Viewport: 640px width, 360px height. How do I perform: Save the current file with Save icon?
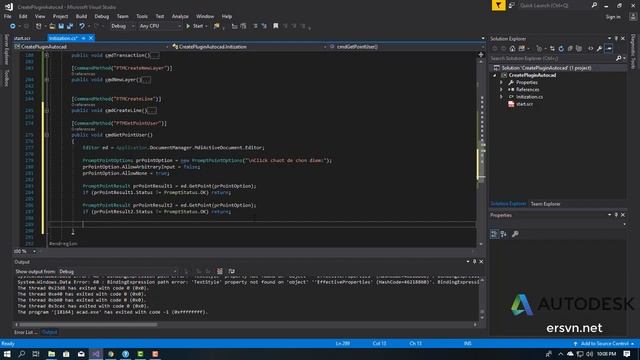coord(61,26)
